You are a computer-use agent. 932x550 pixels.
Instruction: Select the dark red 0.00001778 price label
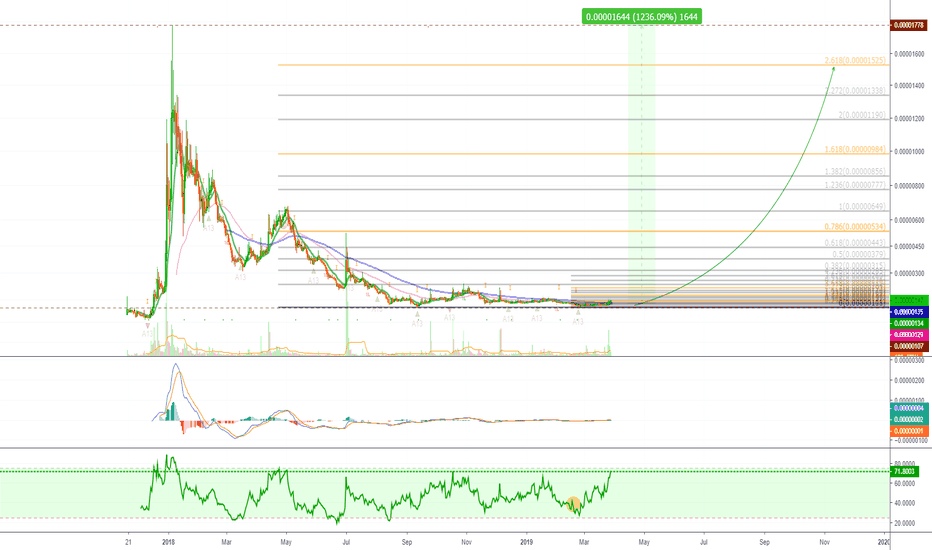click(x=909, y=25)
